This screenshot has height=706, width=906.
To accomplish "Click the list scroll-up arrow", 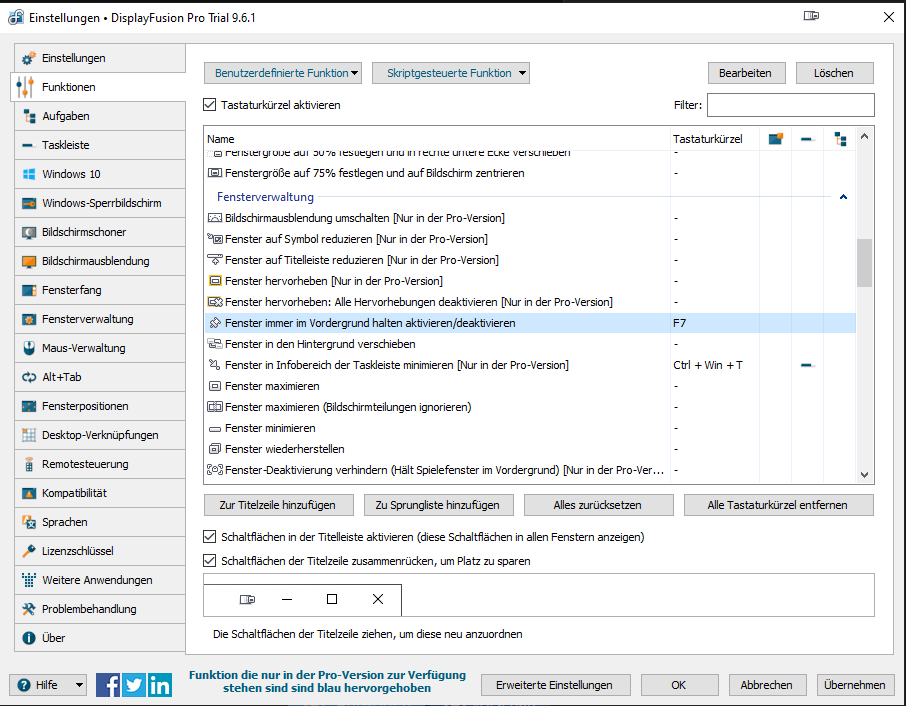I will coord(864,136).
